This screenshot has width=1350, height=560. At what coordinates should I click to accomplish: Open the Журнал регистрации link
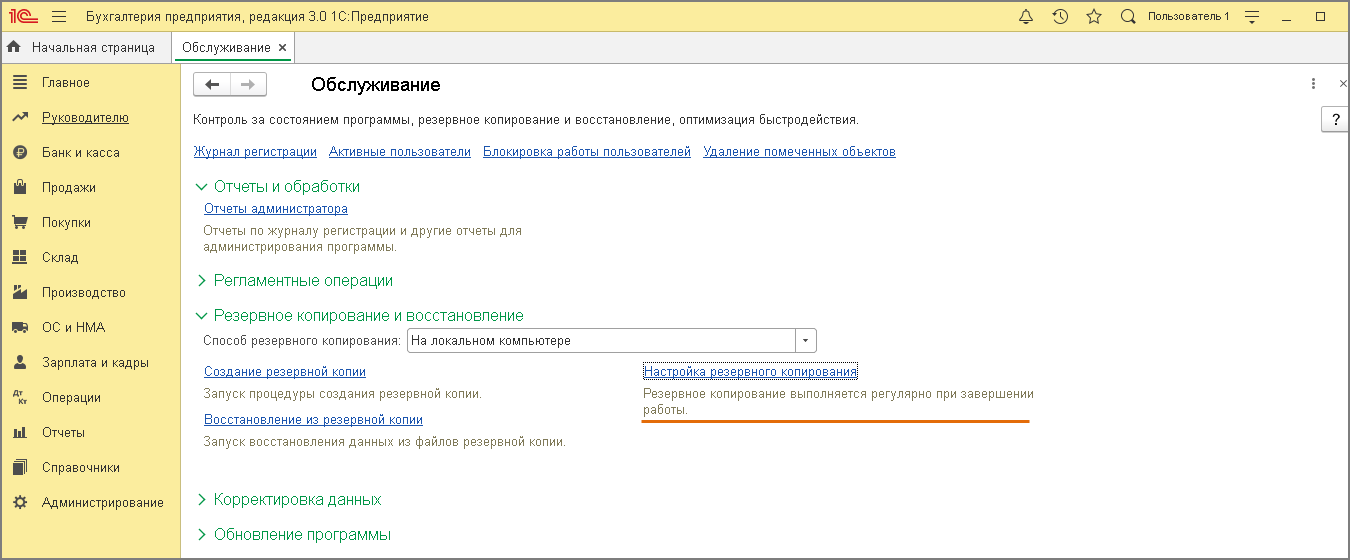coord(255,152)
